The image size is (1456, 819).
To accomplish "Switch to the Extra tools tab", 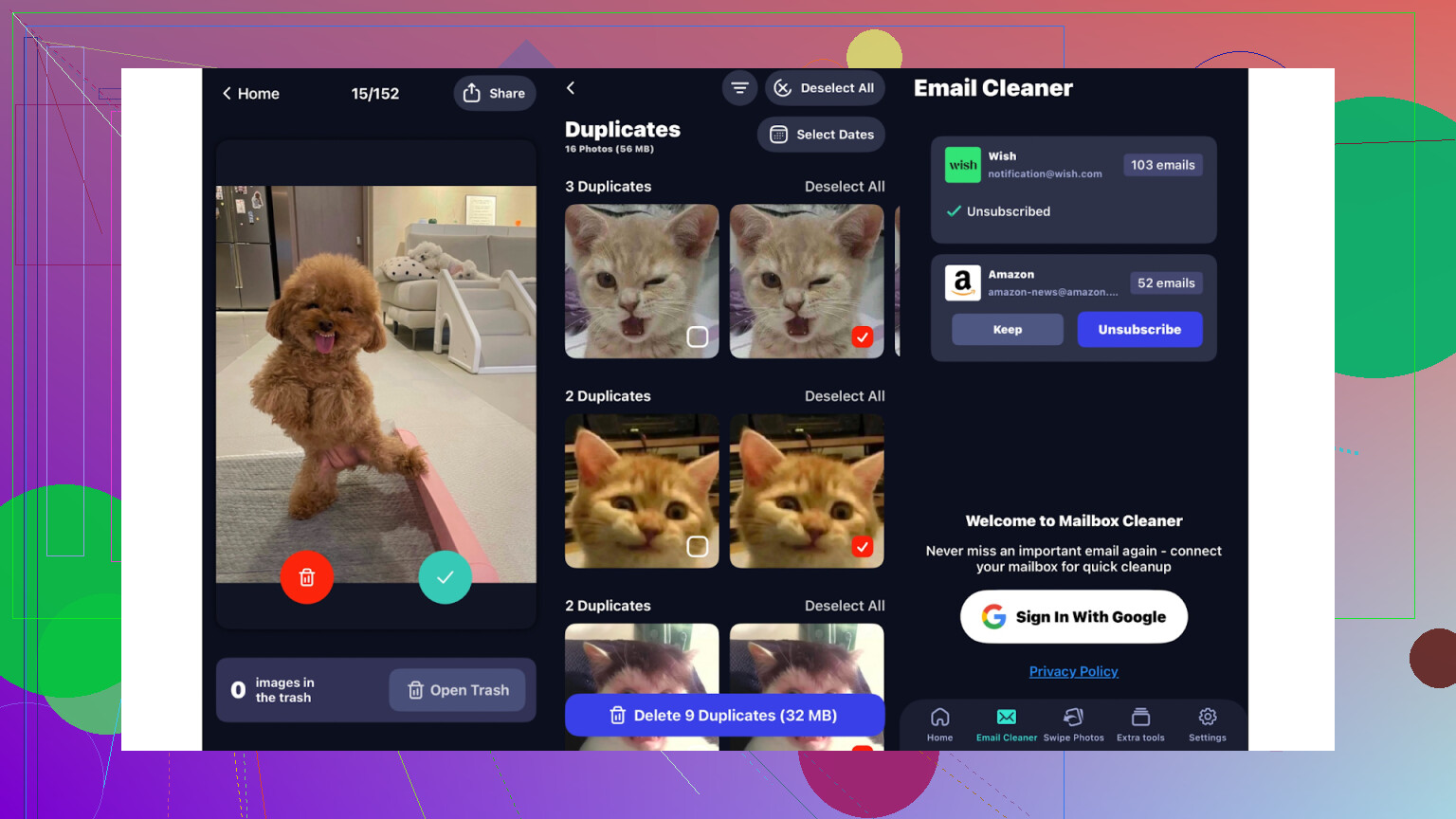I will click(1140, 725).
